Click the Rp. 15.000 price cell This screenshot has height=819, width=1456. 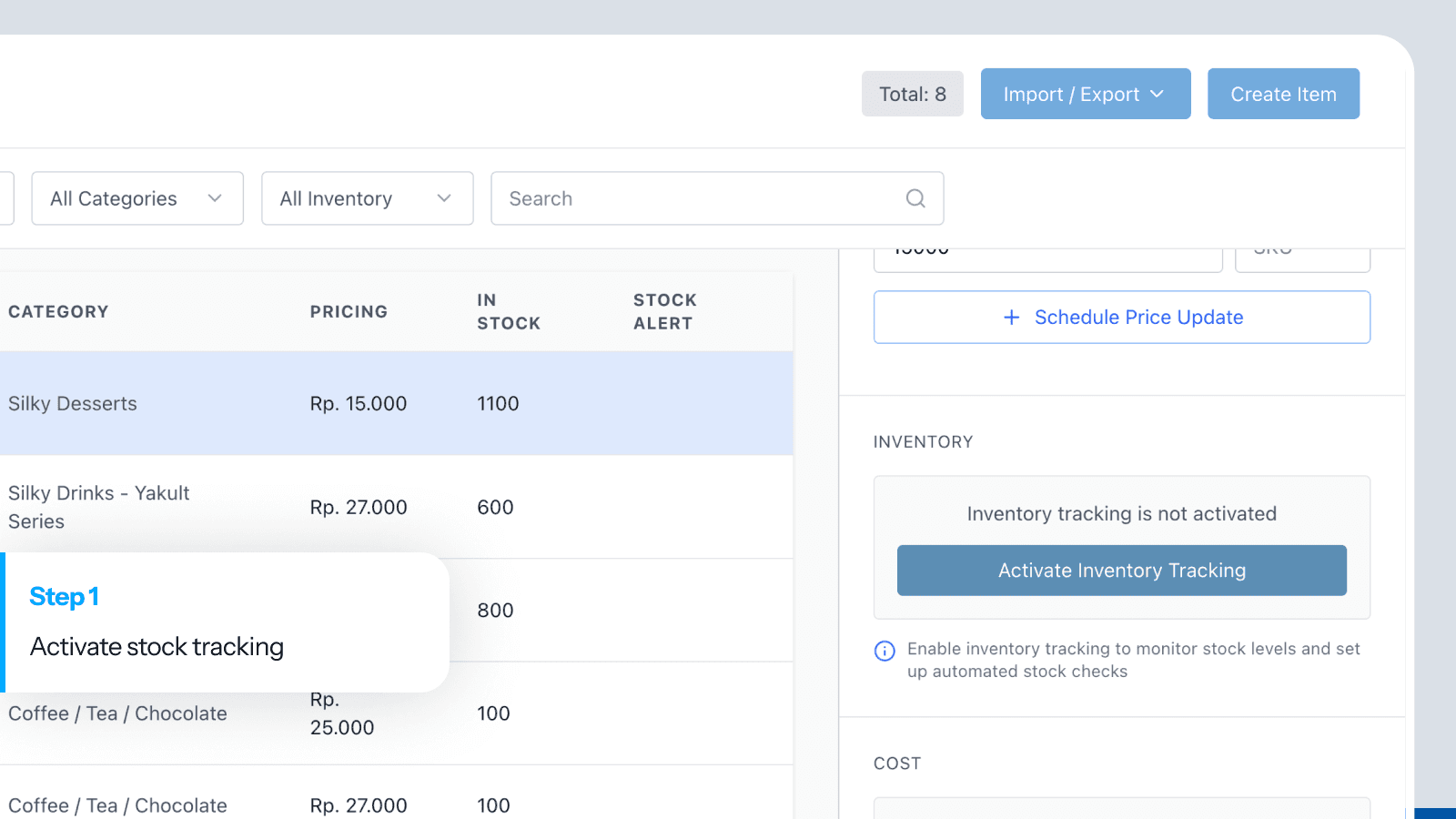point(359,403)
